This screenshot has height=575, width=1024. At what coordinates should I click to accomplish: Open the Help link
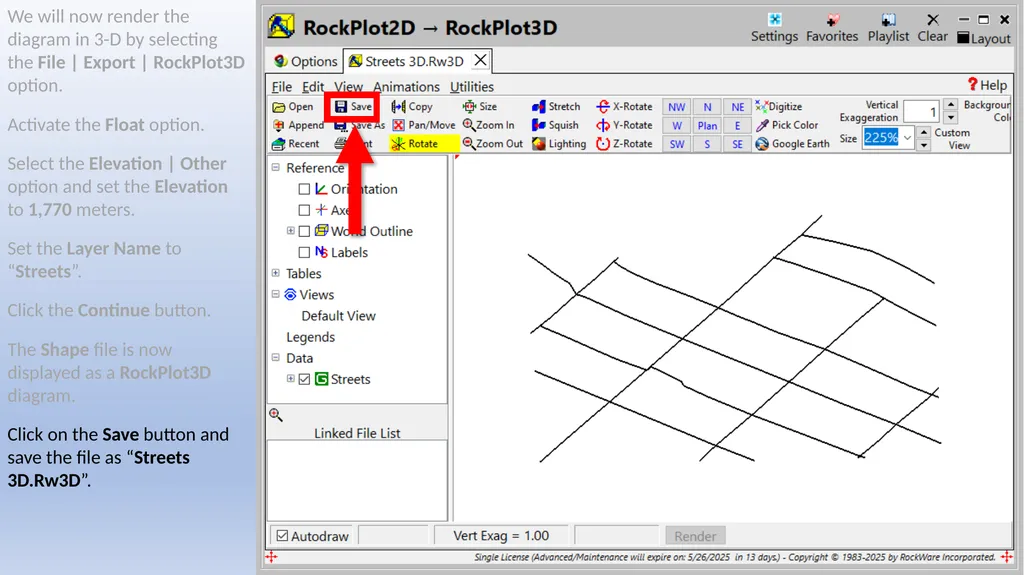click(987, 85)
